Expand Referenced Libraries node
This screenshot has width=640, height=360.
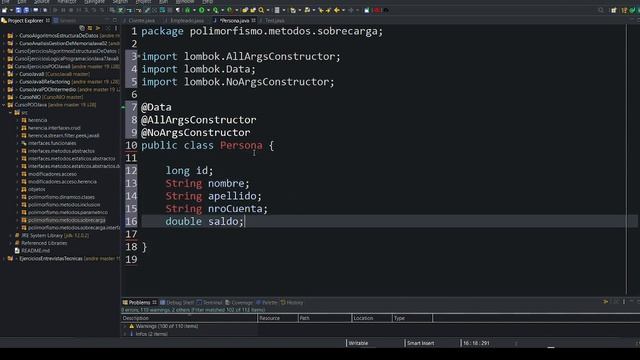pos(11,243)
